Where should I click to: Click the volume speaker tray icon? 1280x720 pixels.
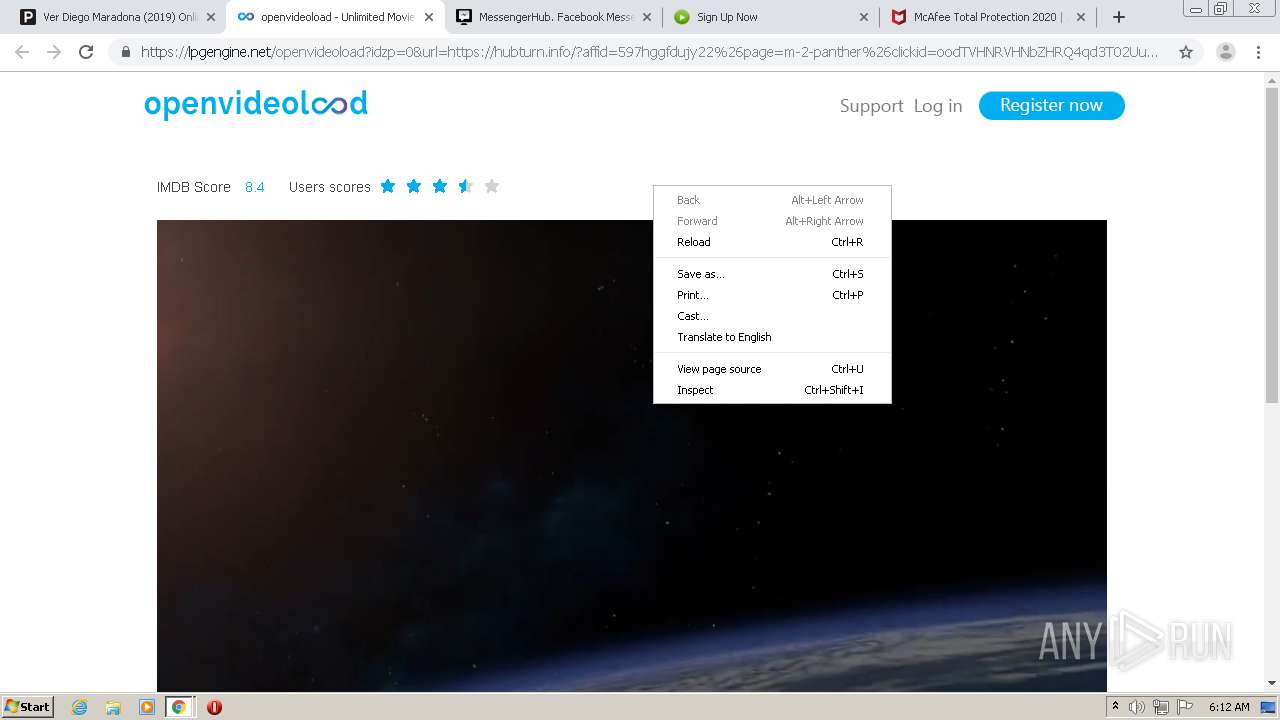[x=1137, y=707]
